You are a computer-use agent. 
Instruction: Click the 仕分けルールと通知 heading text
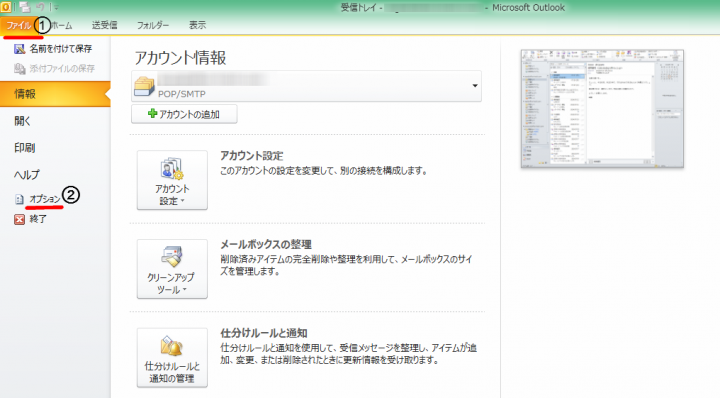click(264, 333)
